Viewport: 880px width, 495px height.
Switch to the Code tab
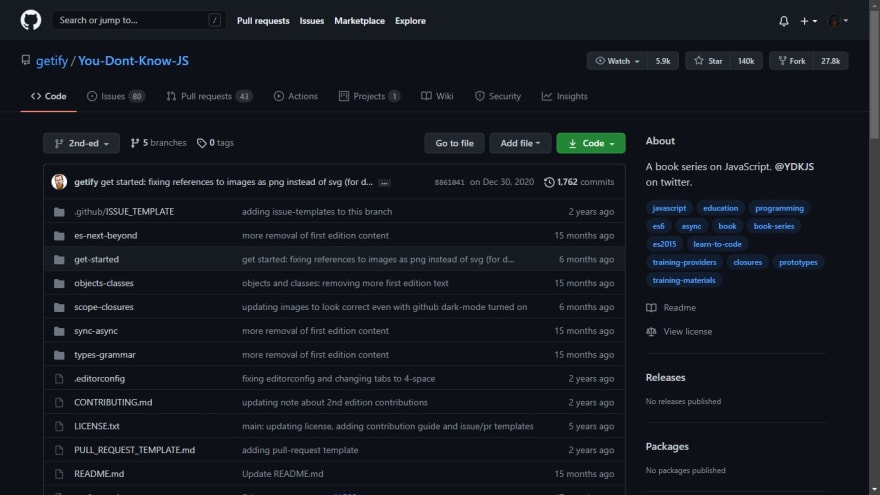coord(49,97)
